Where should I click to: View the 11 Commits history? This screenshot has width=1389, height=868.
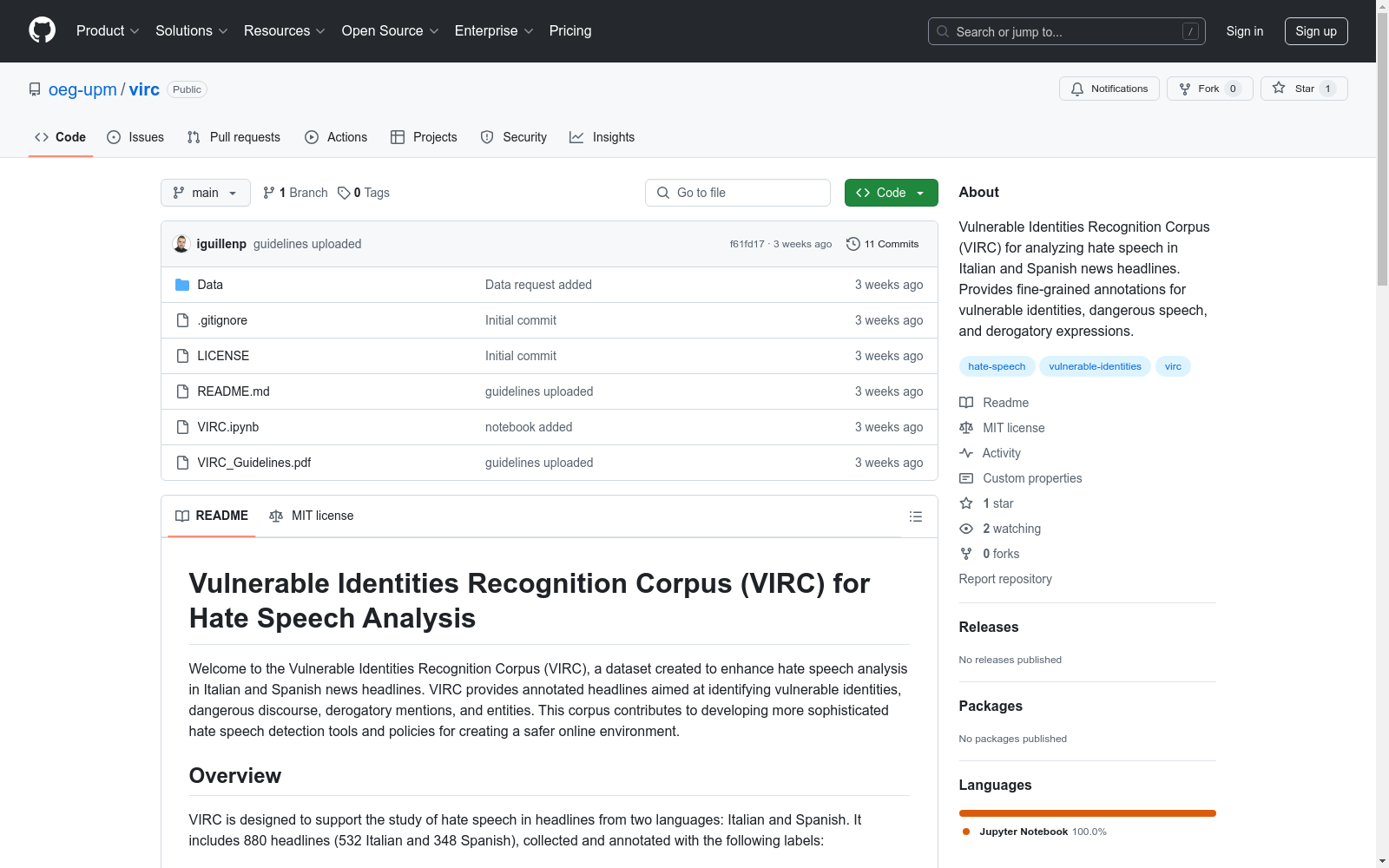tap(882, 244)
